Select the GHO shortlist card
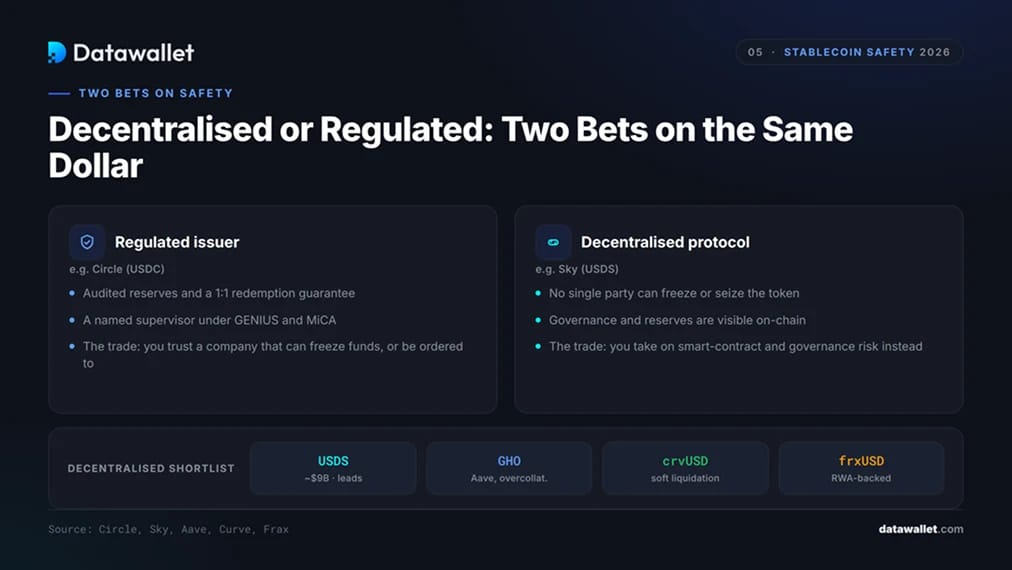The width and height of the screenshot is (1012, 570). point(509,468)
